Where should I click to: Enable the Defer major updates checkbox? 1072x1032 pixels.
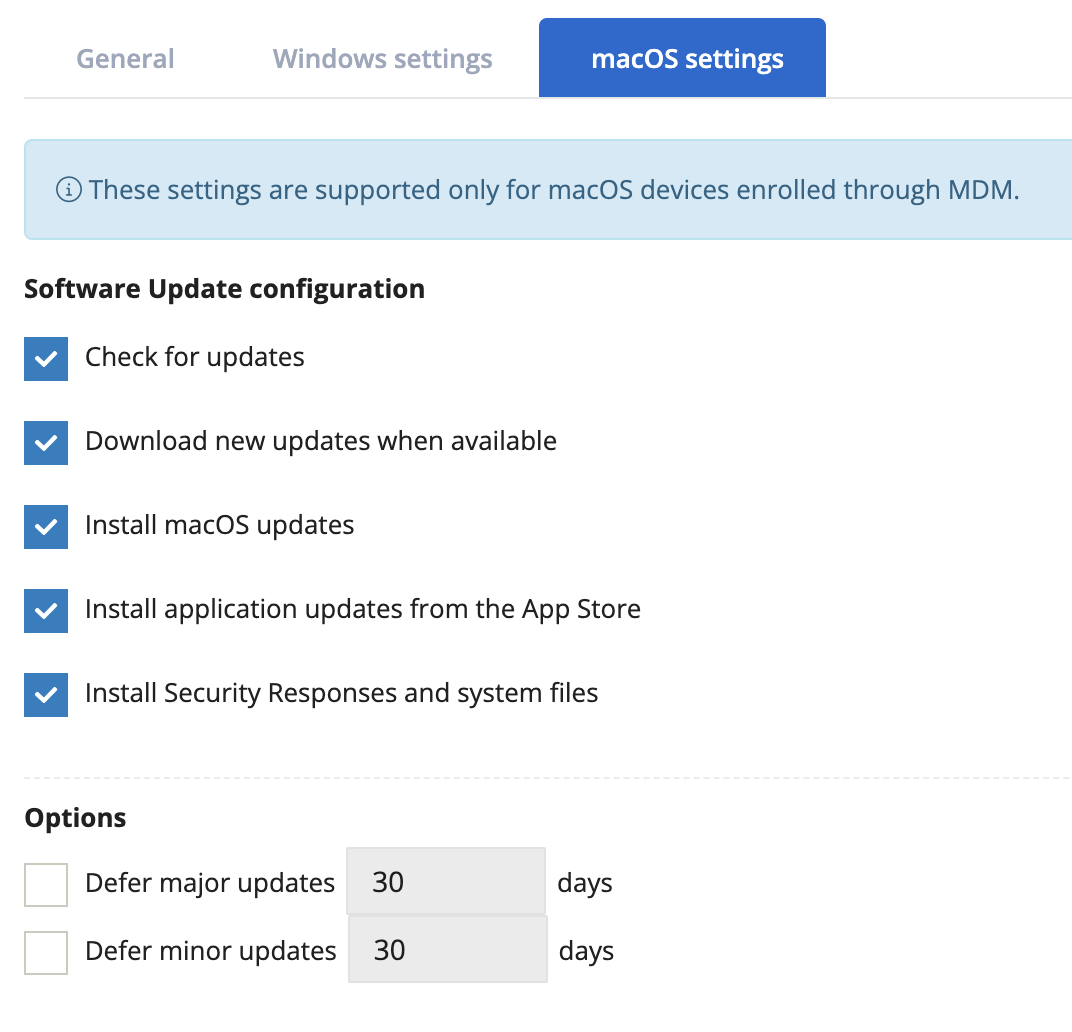pos(46,884)
